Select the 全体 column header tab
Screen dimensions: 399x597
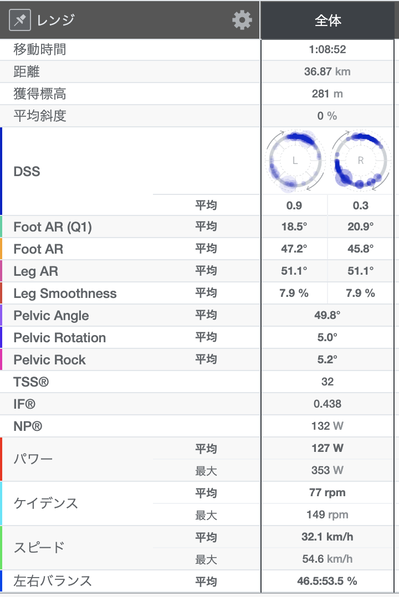[x=327, y=20]
